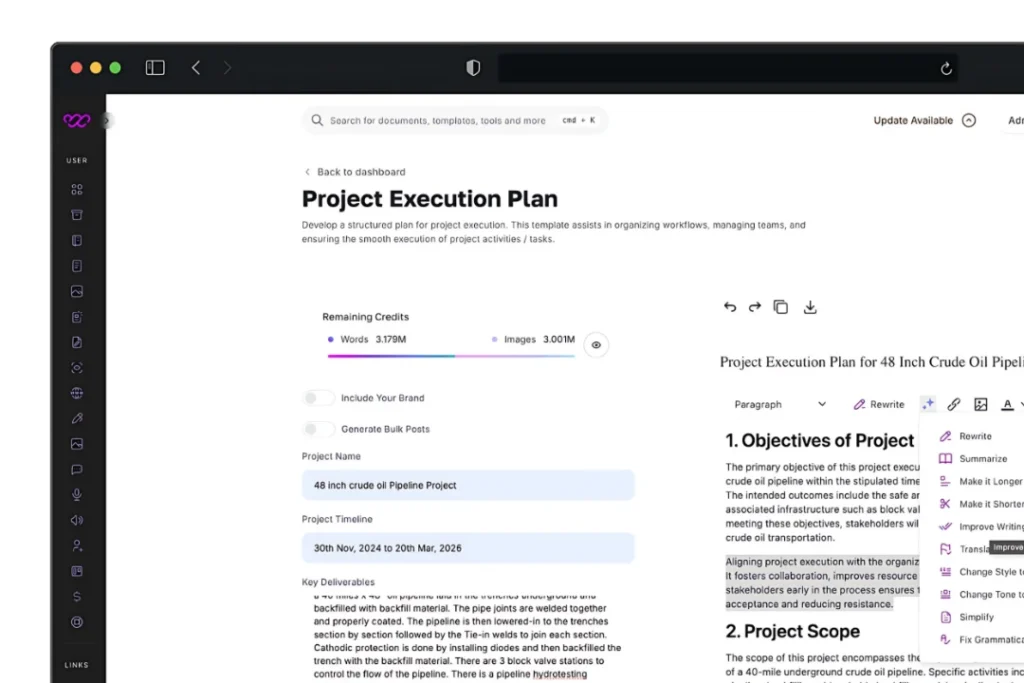Click the Project Execution Plan page title
1024x683 pixels.
coord(430,199)
